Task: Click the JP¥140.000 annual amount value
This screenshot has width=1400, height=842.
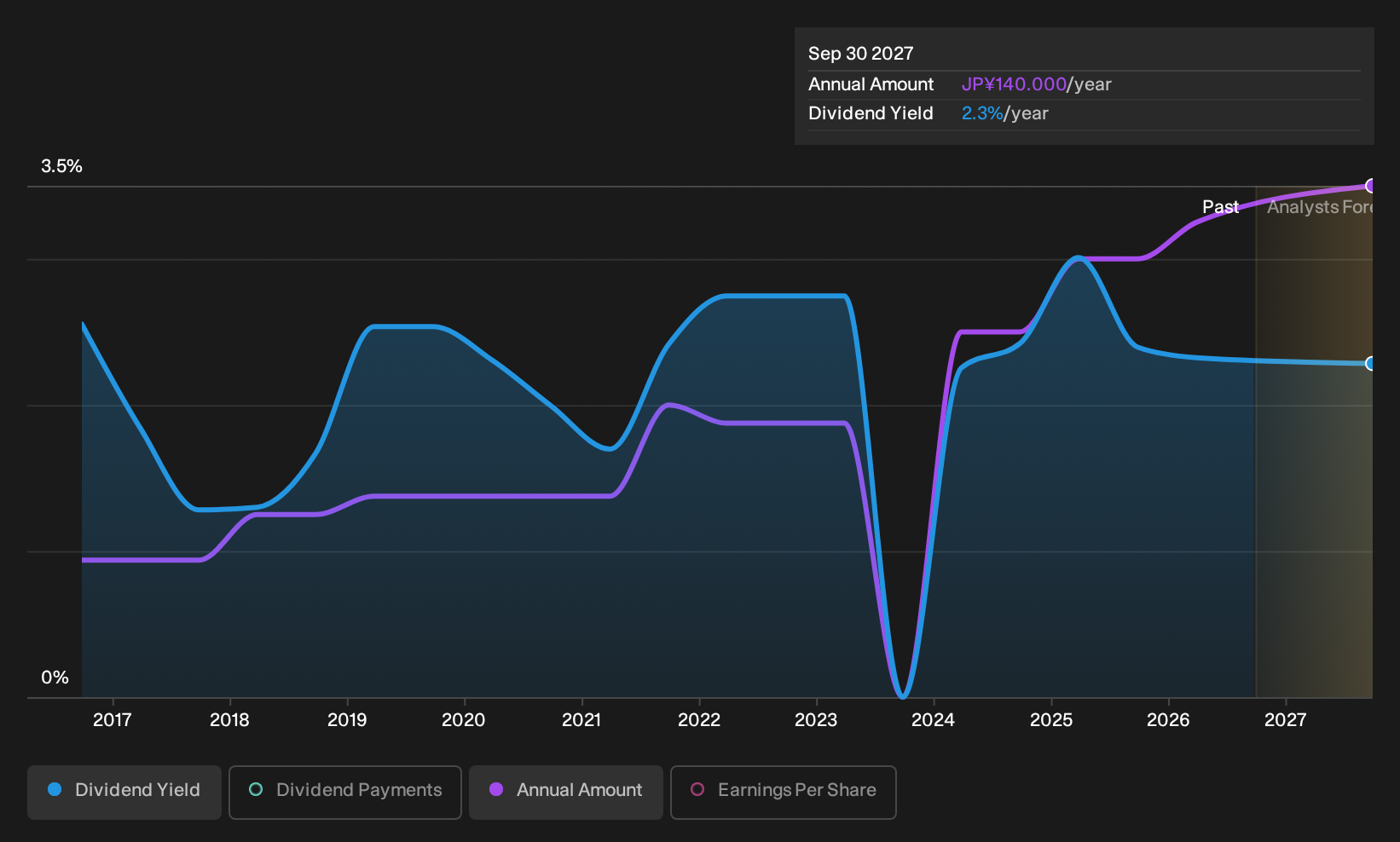Action: [x=1014, y=84]
